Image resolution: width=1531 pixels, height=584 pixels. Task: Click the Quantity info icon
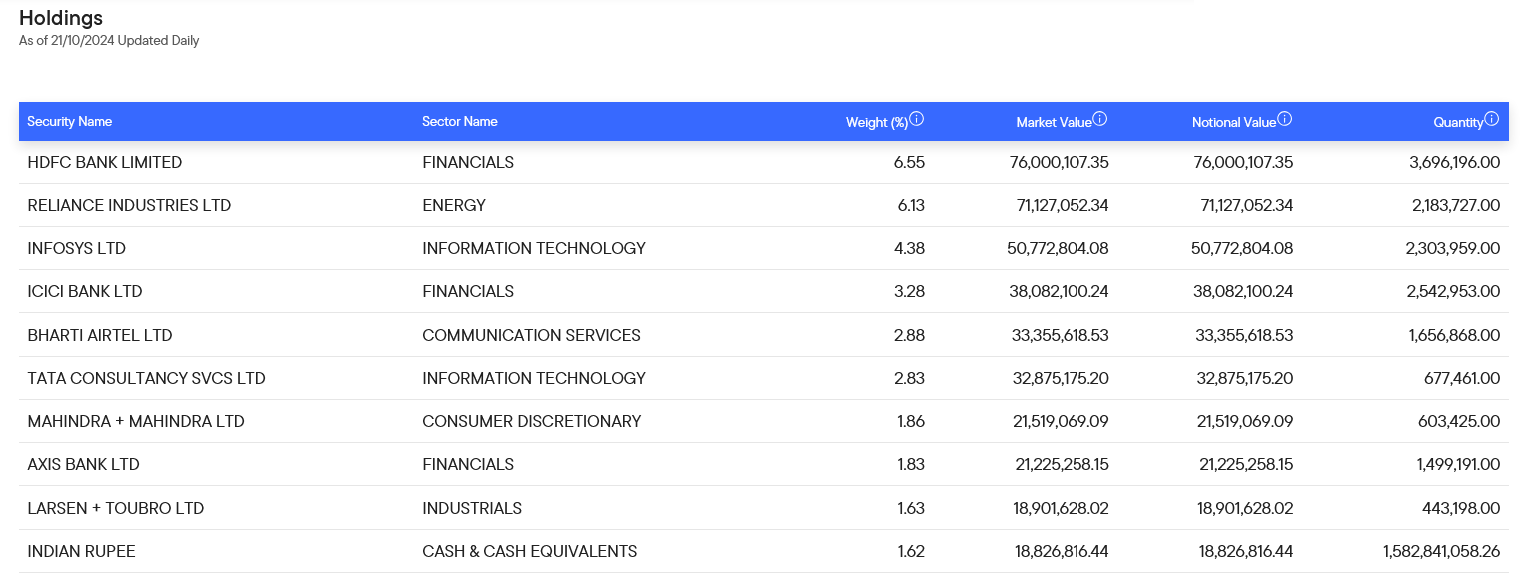[1492, 119]
